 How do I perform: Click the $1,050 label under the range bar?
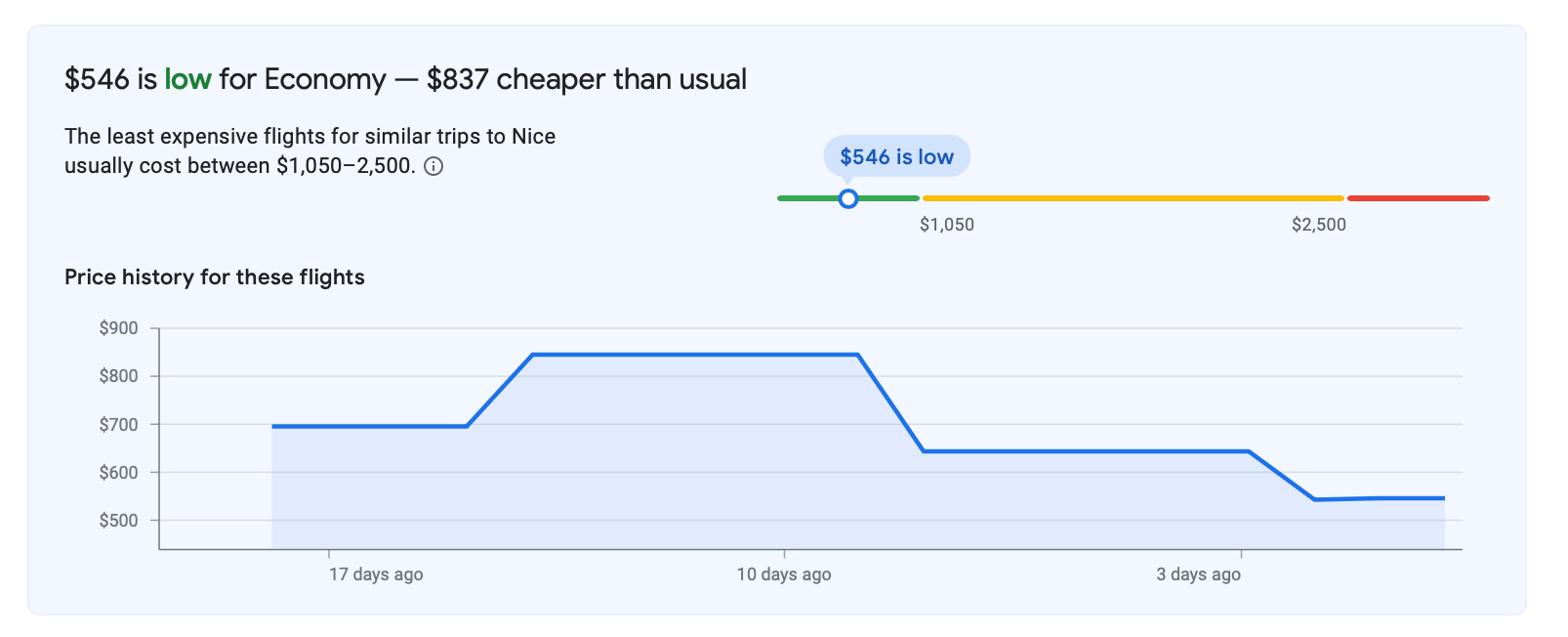point(946,225)
